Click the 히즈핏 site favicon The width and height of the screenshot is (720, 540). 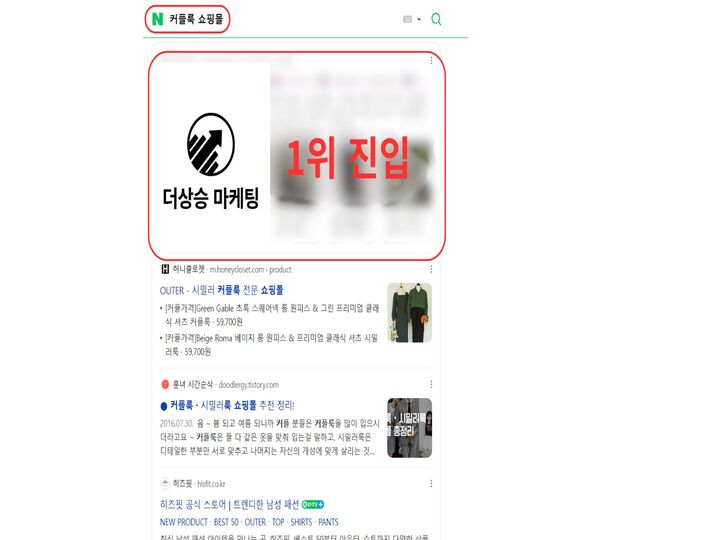click(165, 484)
